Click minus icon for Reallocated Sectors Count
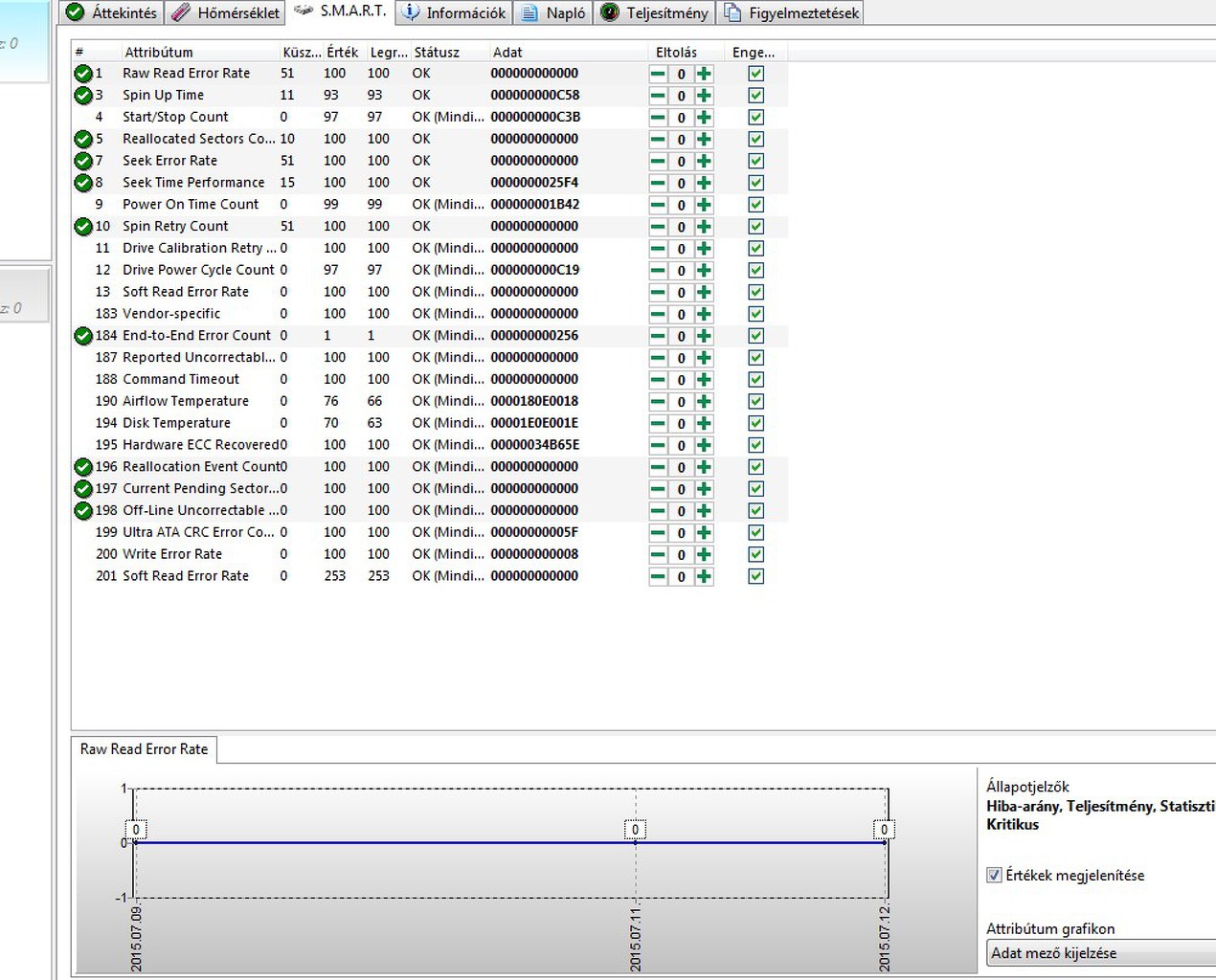Viewport: 1216px width, 980px height. click(x=658, y=140)
